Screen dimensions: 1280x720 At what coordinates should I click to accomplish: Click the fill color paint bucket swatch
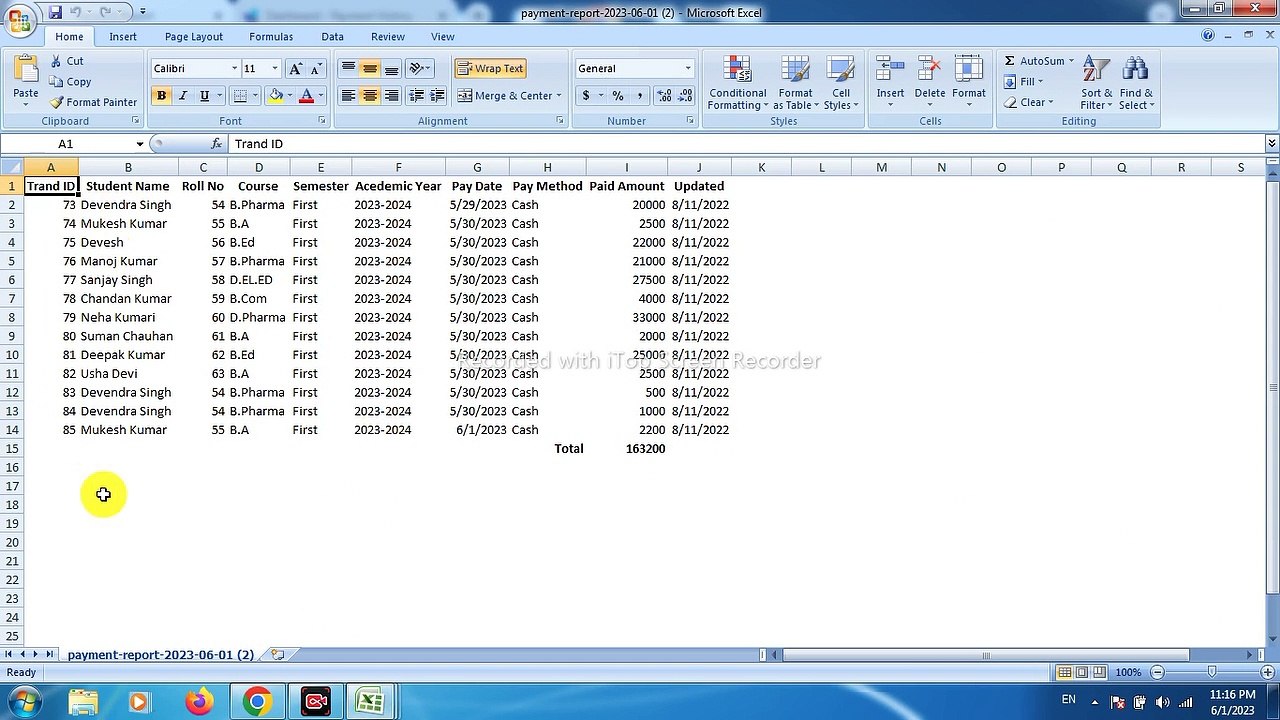tap(275, 96)
